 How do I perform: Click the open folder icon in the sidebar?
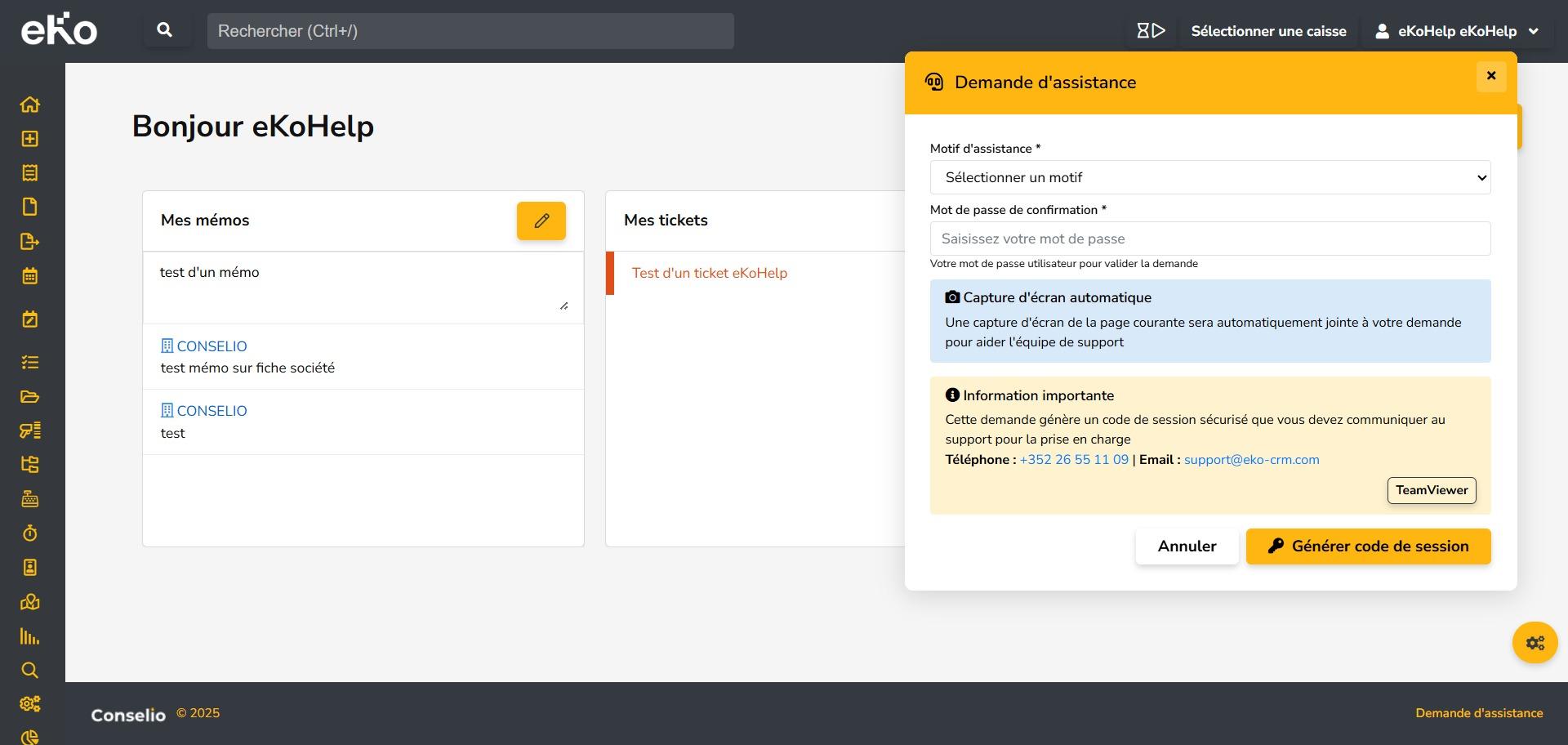[30, 397]
